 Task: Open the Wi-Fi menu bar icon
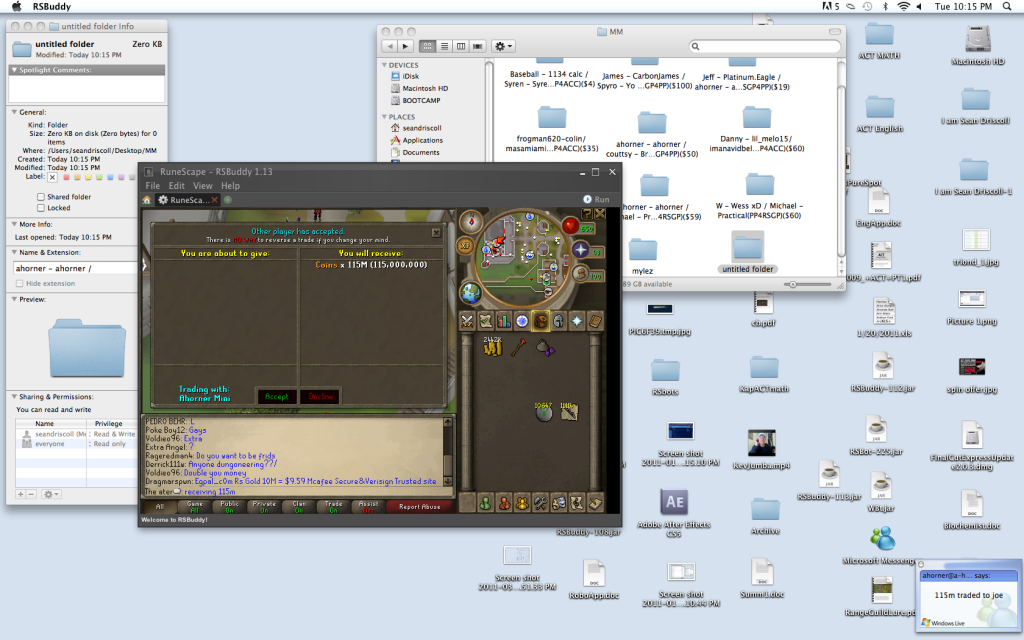pyautogui.click(x=903, y=7)
